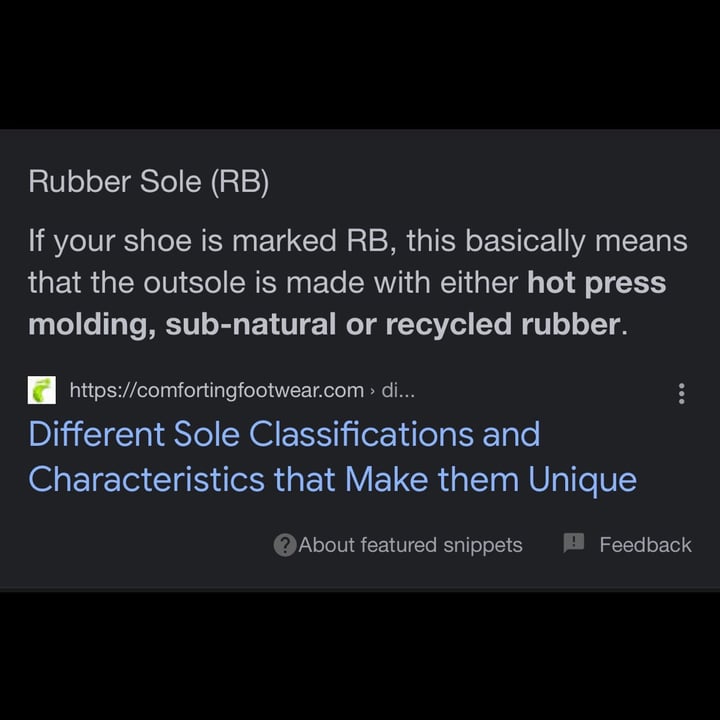Viewport: 720px width, 720px height.
Task: Click 'Characteristics that Make them Unique' link line
Action: [x=332, y=479]
